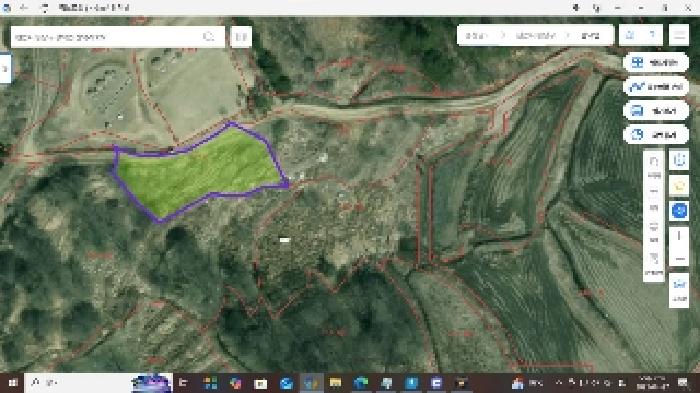Click the pill button with zigzag line icon
700x393 pixels.
(656, 87)
